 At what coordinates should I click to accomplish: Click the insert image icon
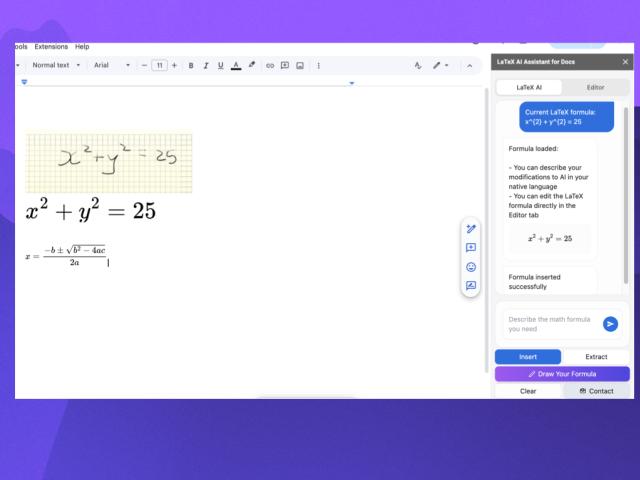pos(300,65)
